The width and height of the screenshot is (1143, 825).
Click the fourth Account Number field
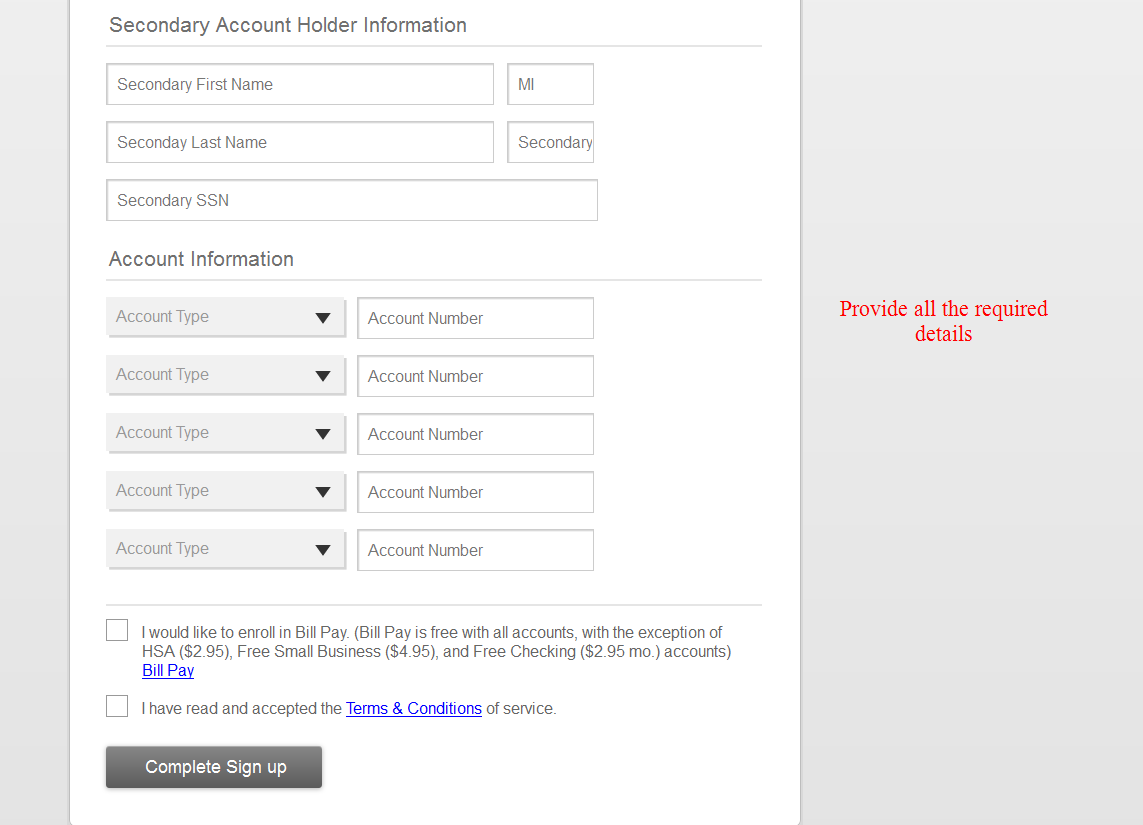click(475, 492)
